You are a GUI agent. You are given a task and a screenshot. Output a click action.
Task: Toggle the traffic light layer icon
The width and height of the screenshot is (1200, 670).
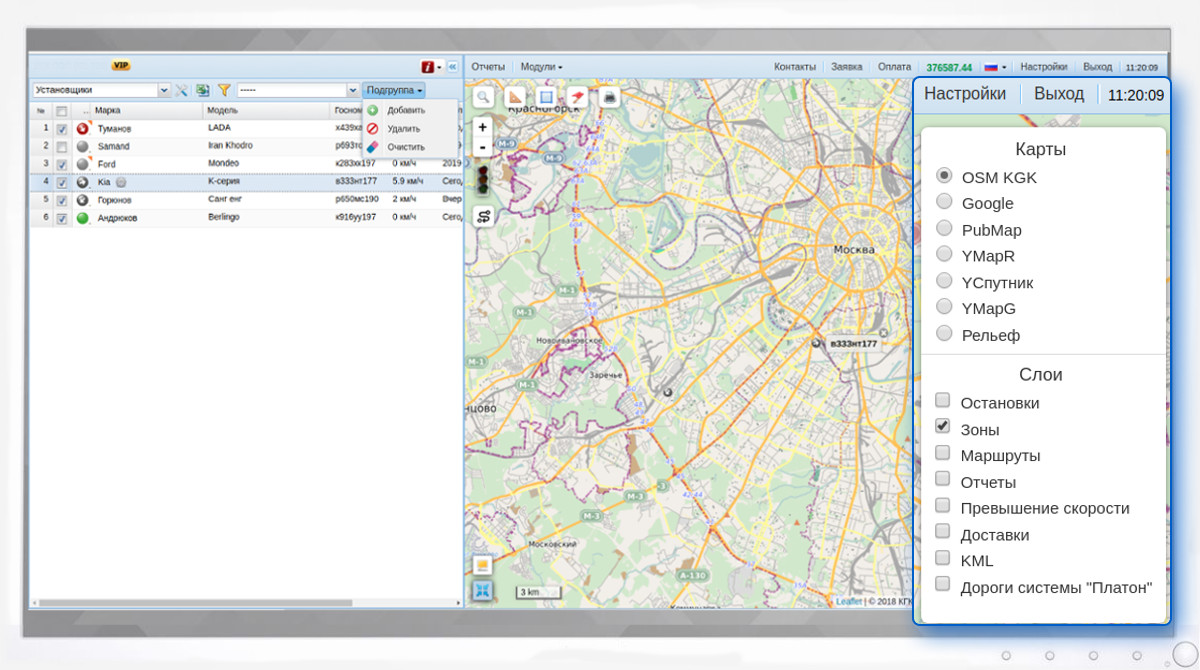click(483, 180)
